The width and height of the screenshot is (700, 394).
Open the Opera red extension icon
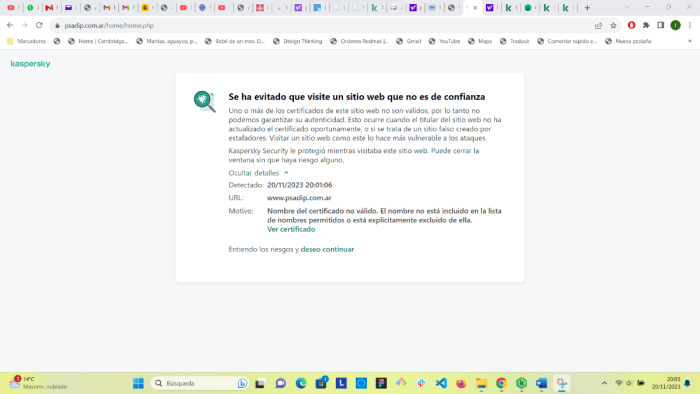[631, 25]
